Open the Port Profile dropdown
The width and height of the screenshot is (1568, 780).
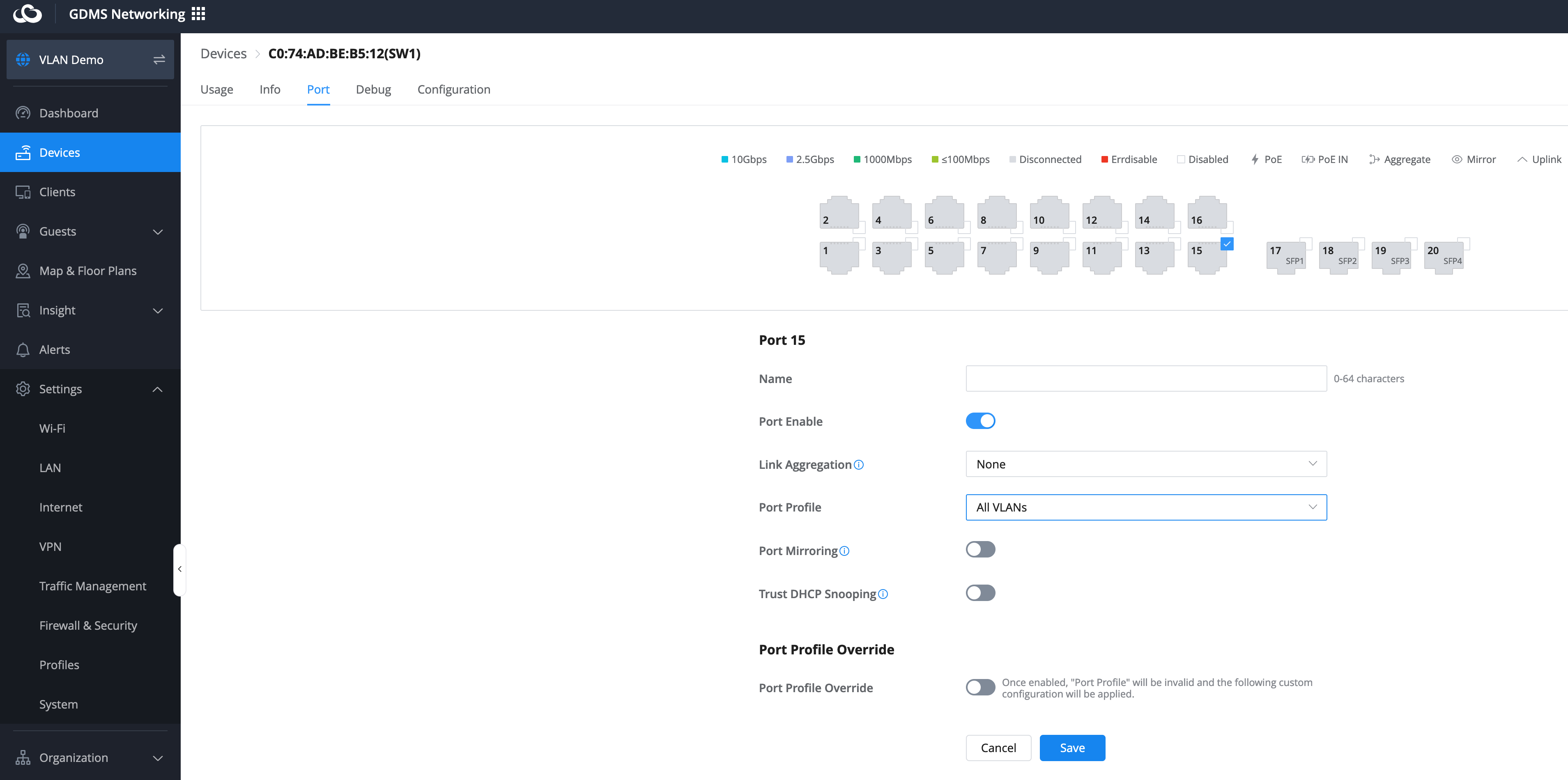click(1145, 507)
